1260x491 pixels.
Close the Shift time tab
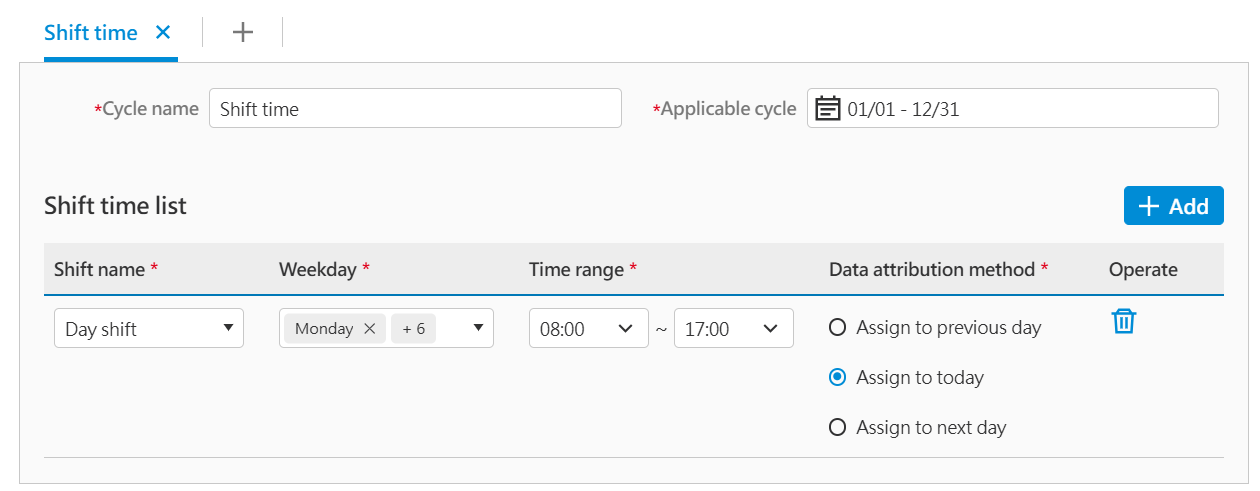163,32
